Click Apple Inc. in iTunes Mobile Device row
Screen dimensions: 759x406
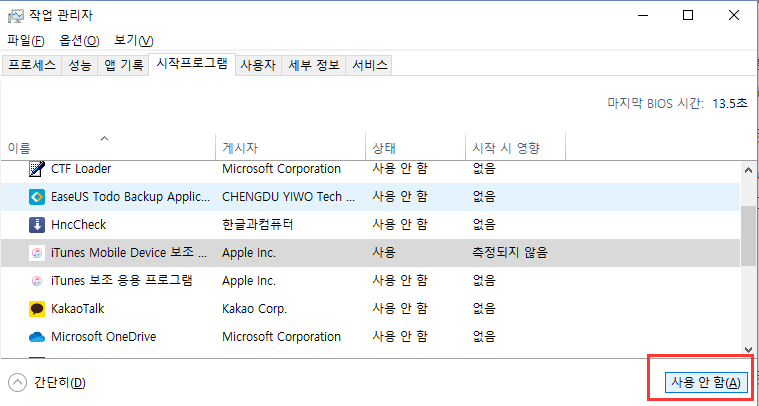coord(249,253)
